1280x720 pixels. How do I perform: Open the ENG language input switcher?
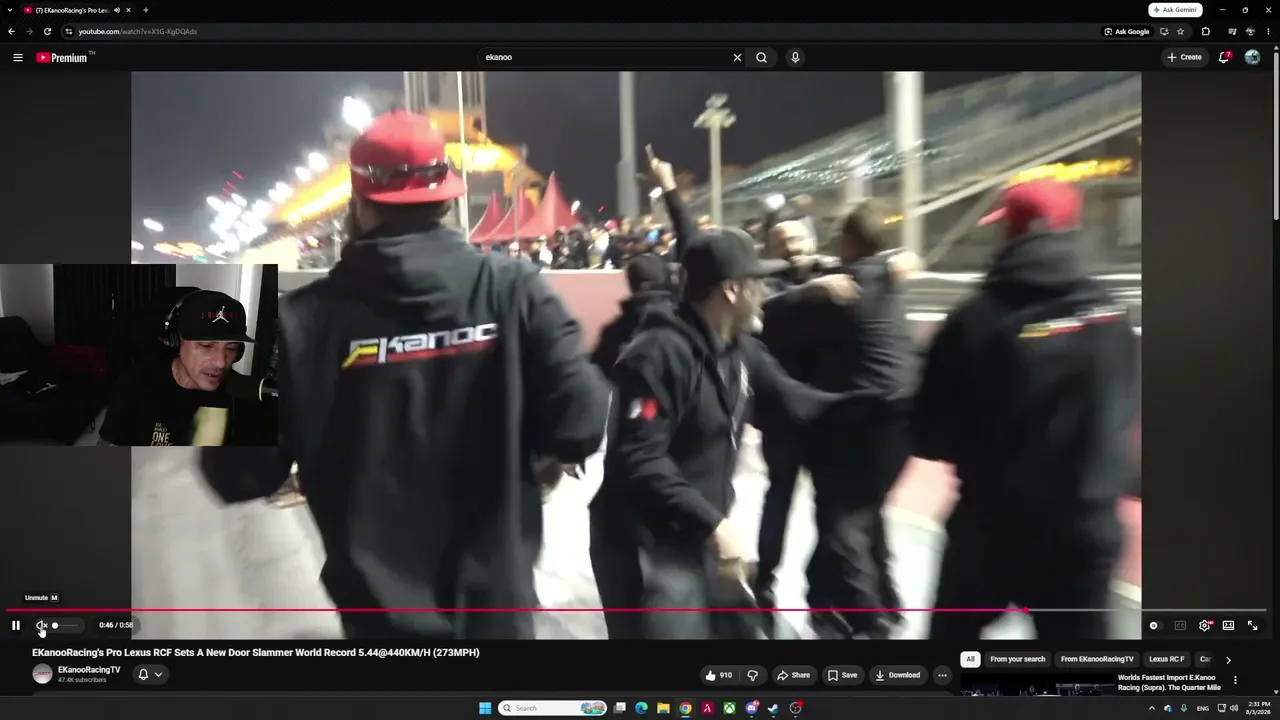[1203, 708]
